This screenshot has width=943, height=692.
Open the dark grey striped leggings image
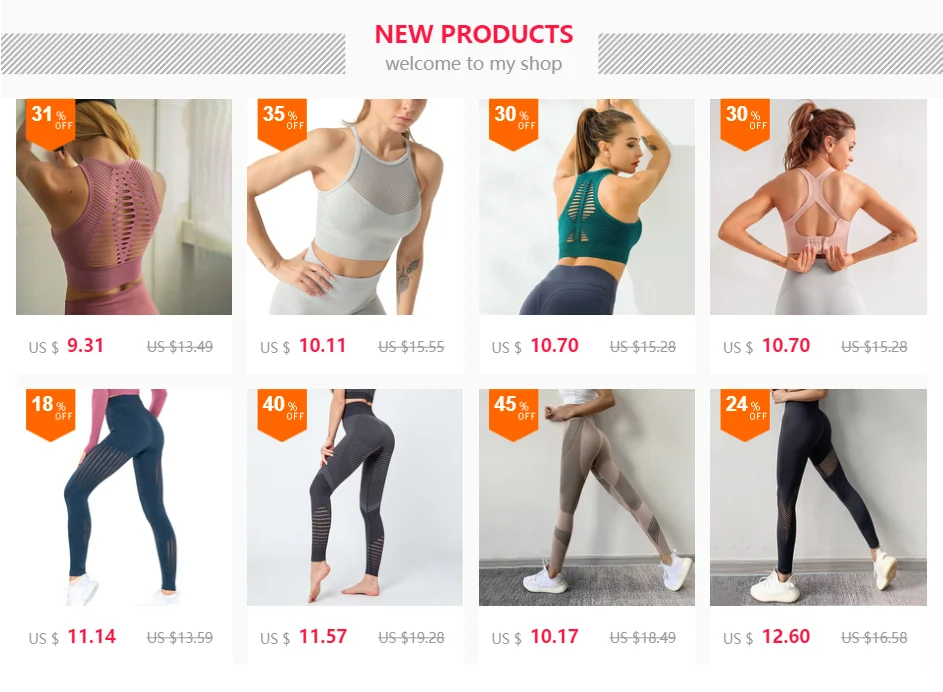tap(355, 497)
